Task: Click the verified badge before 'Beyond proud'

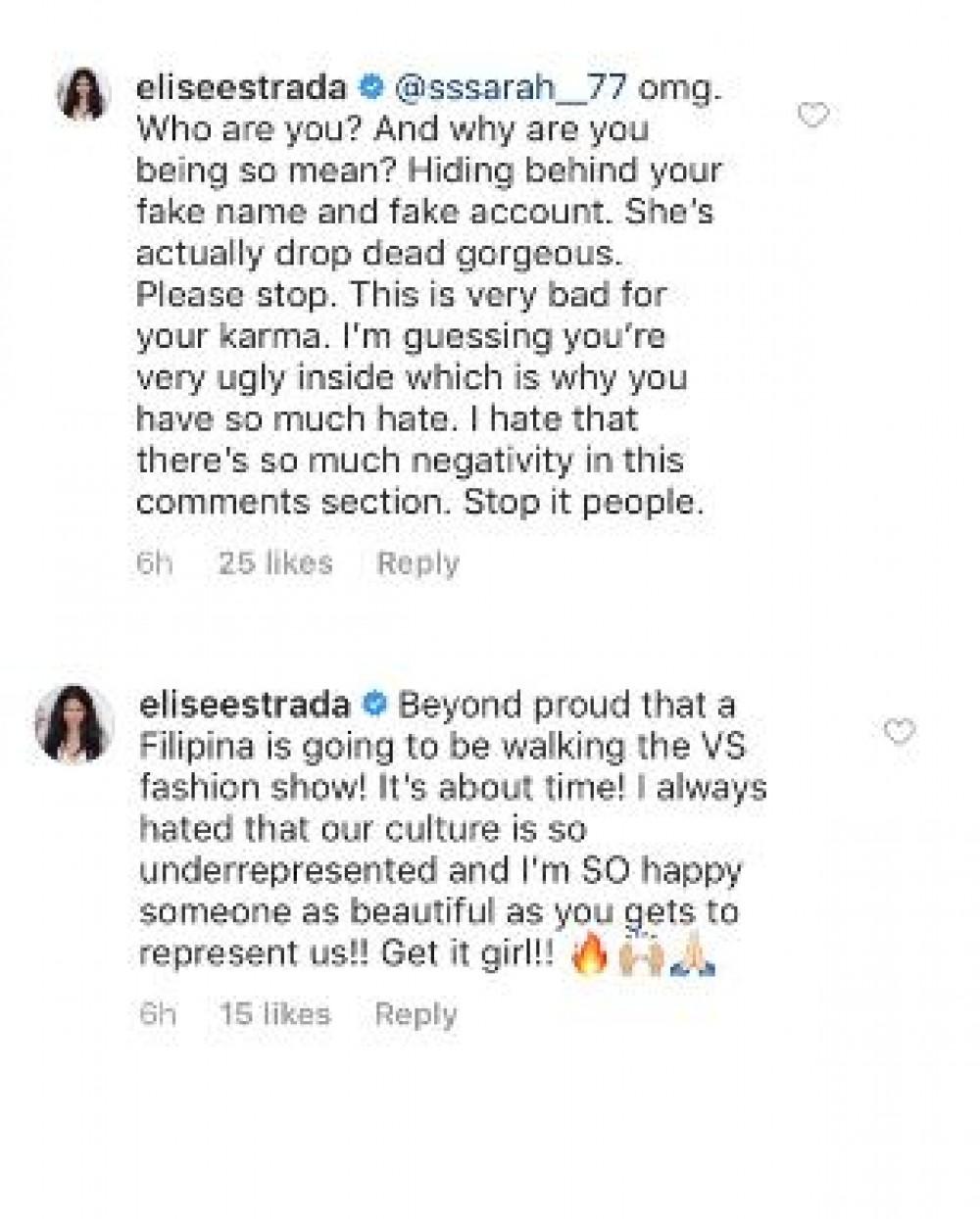Action: (374, 705)
